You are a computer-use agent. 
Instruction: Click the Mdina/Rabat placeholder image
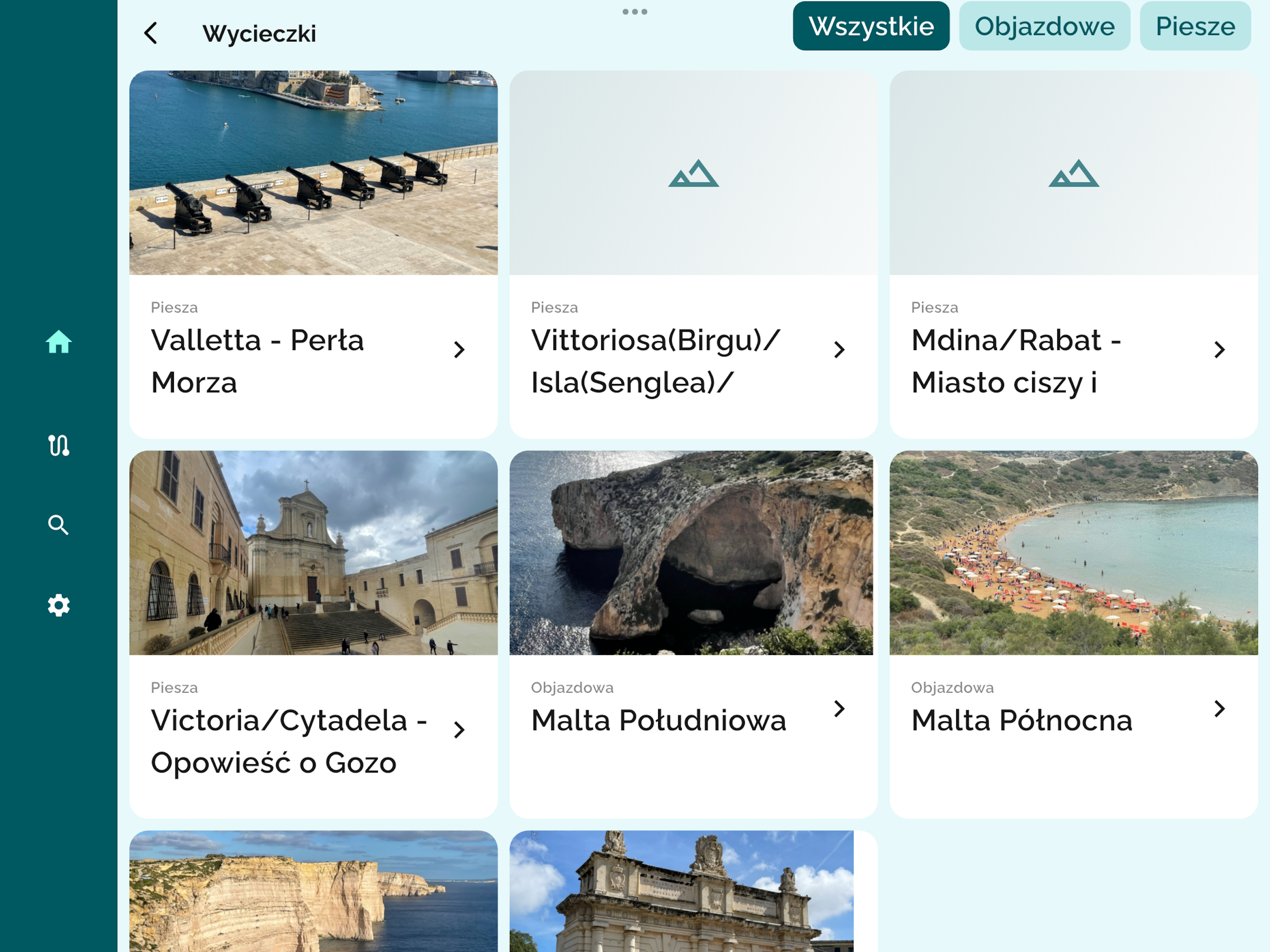[x=1074, y=173]
